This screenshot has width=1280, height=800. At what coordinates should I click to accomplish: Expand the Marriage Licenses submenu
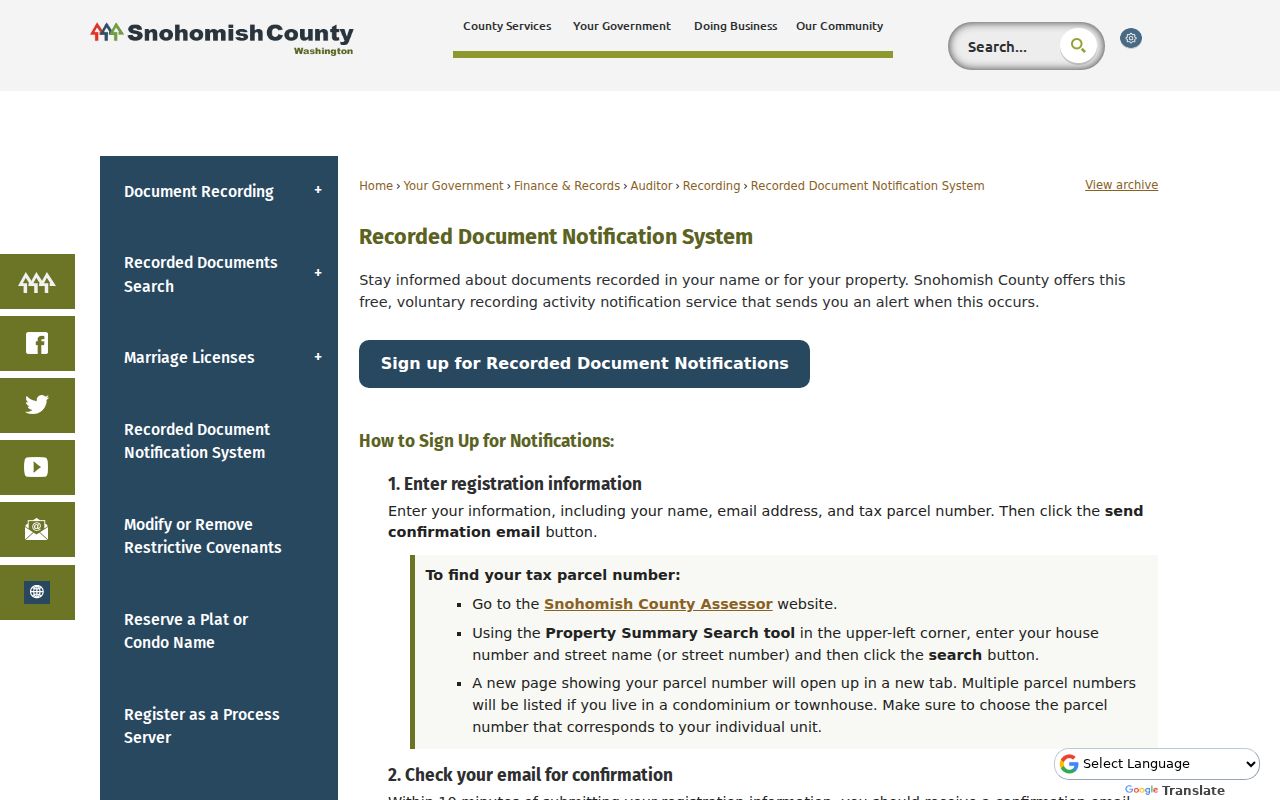pyautogui.click(x=318, y=357)
